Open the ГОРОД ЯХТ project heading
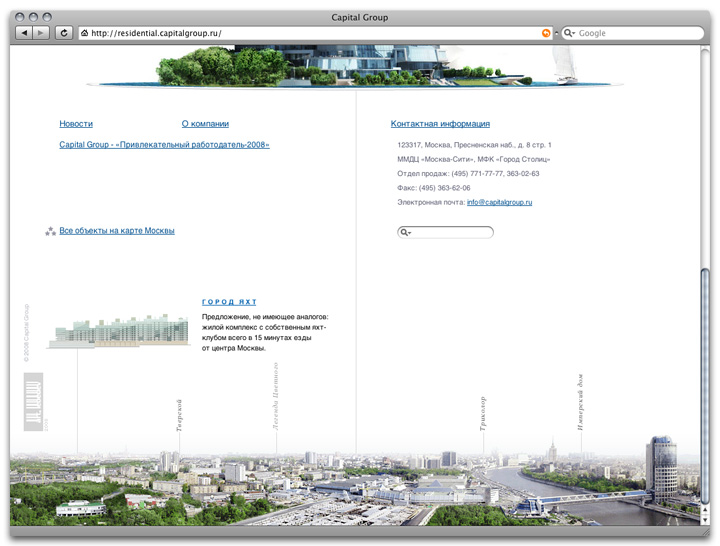The height and width of the screenshot is (546, 720). click(x=229, y=302)
